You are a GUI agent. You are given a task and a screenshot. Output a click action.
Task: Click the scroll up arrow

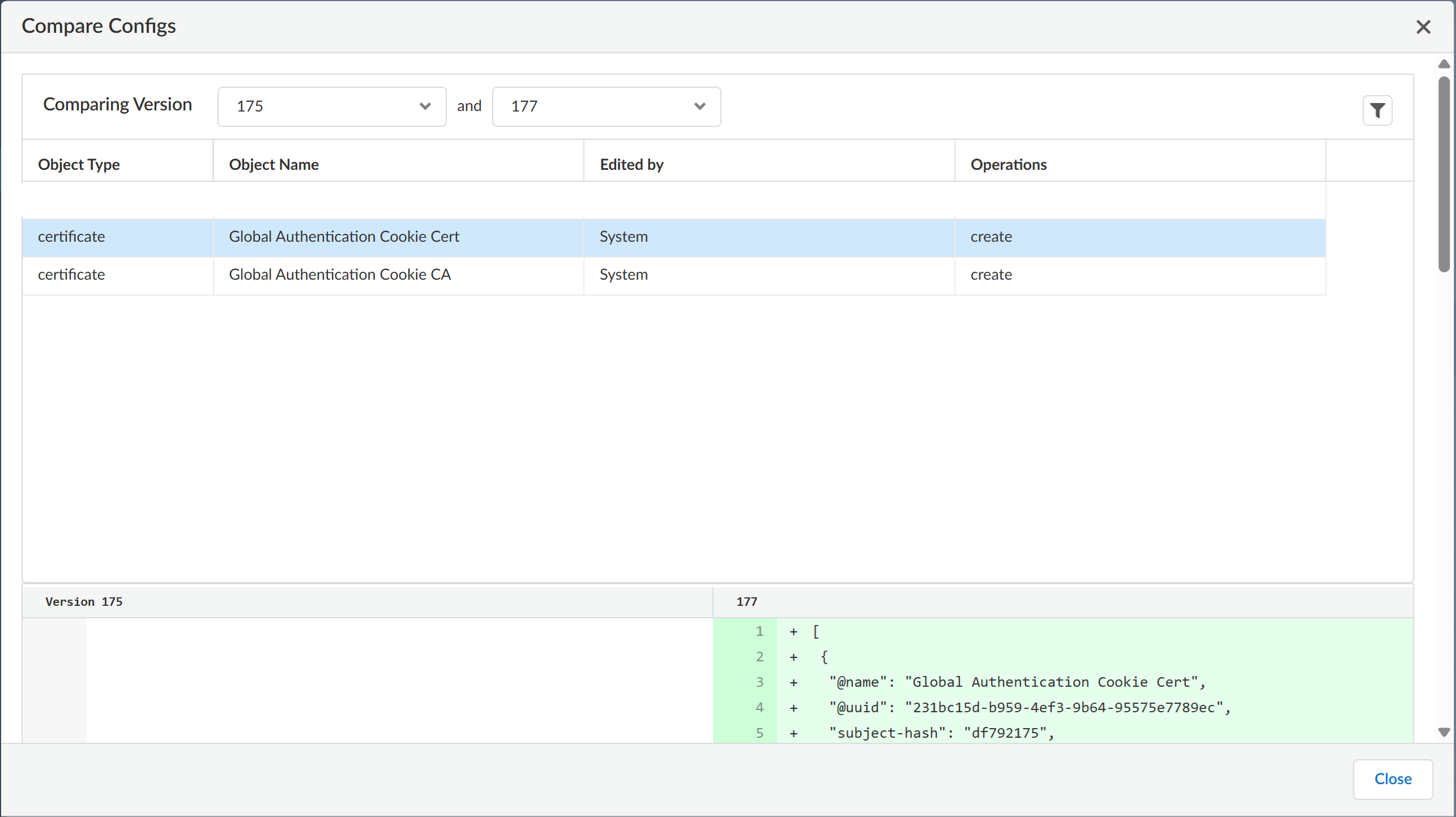pos(1444,64)
